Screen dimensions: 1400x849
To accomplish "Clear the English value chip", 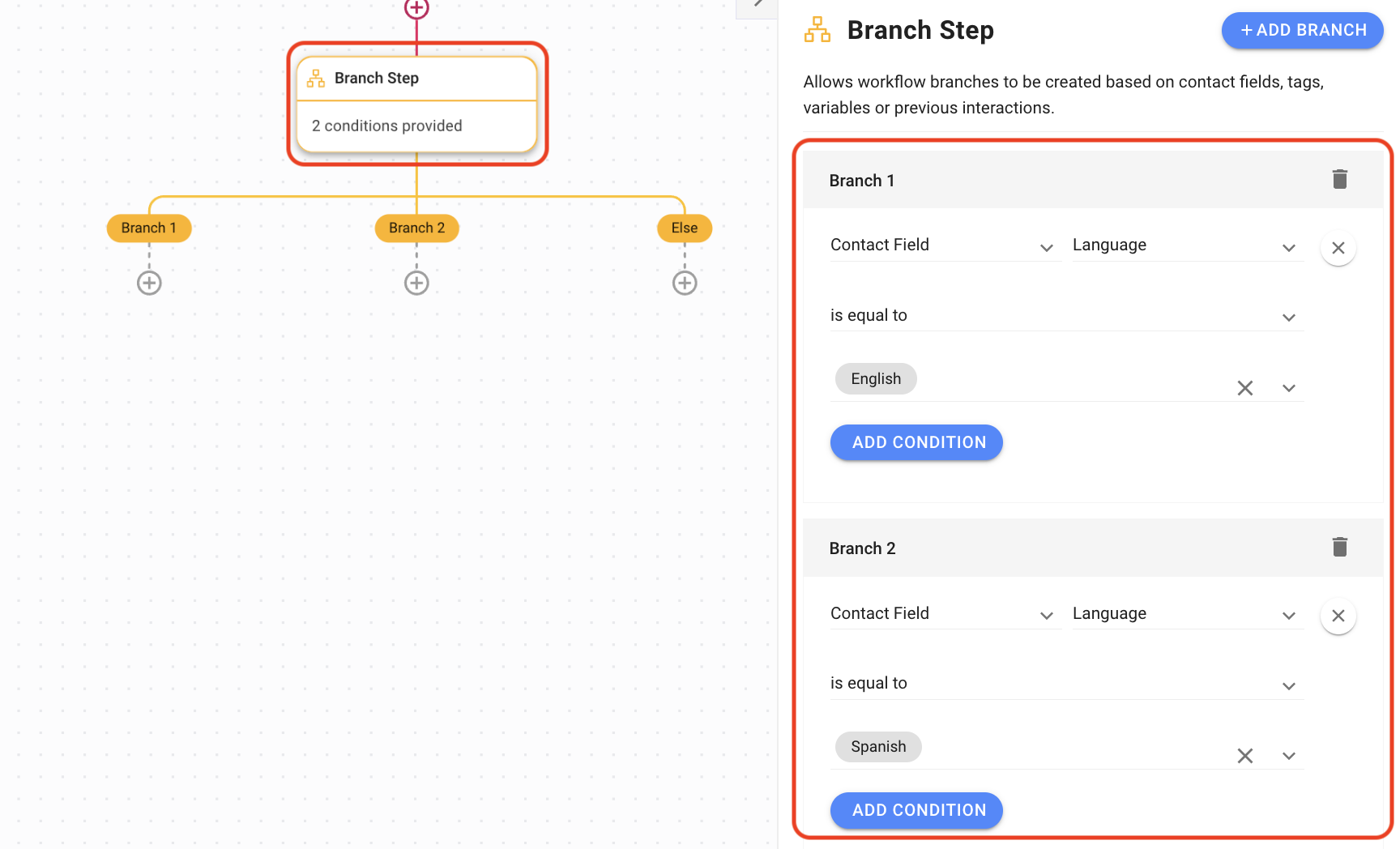I will [x=1245, y=388].
